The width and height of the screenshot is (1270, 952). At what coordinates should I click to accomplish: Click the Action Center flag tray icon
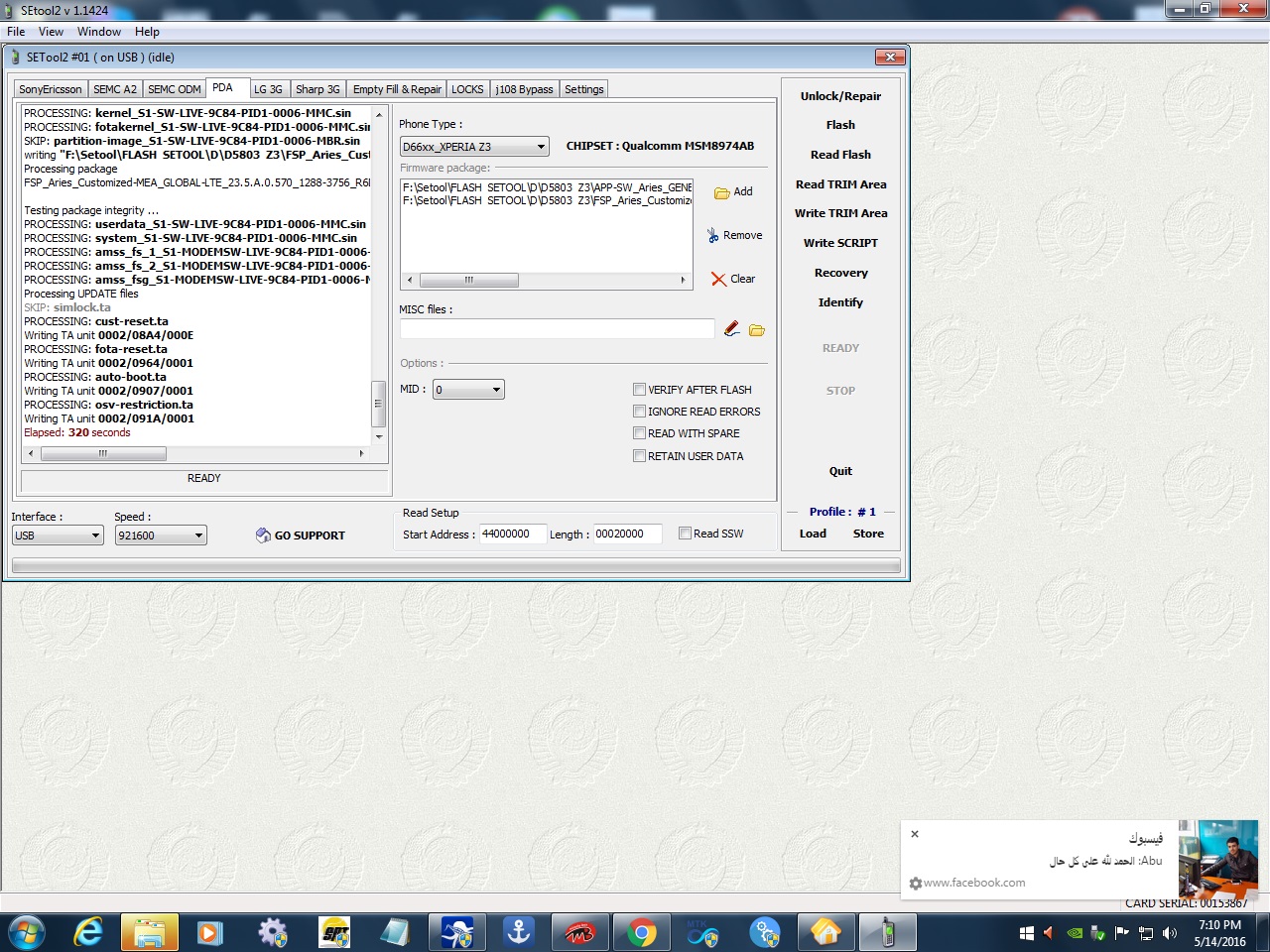click(1122, 932)
